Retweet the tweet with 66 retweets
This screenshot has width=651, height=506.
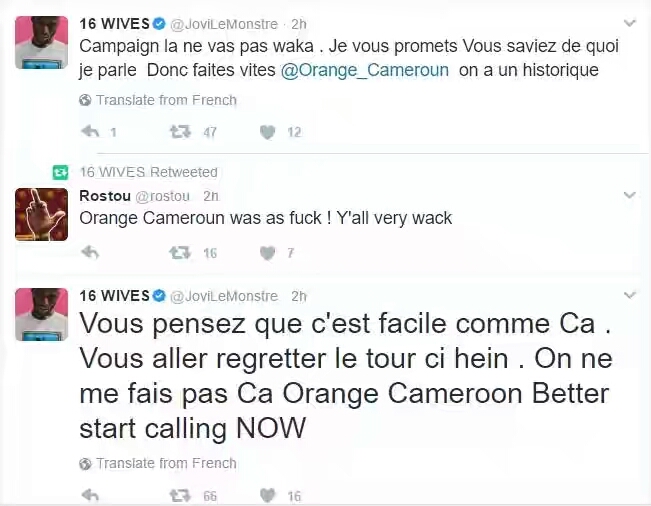[x=180, y=495]
